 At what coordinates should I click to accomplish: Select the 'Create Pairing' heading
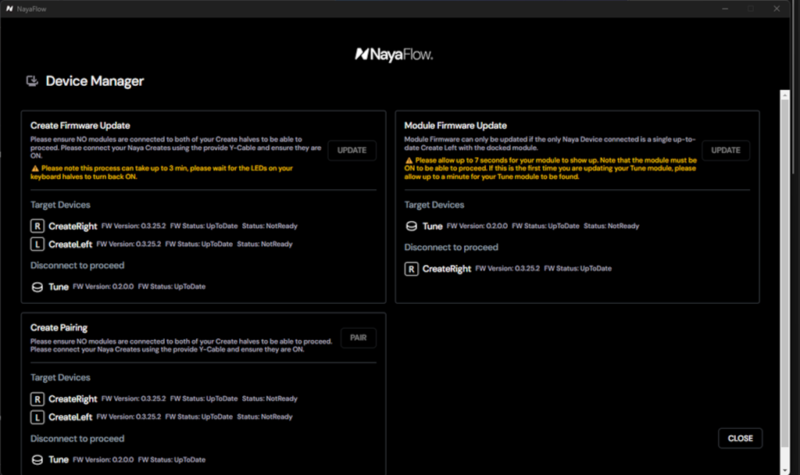59,328
